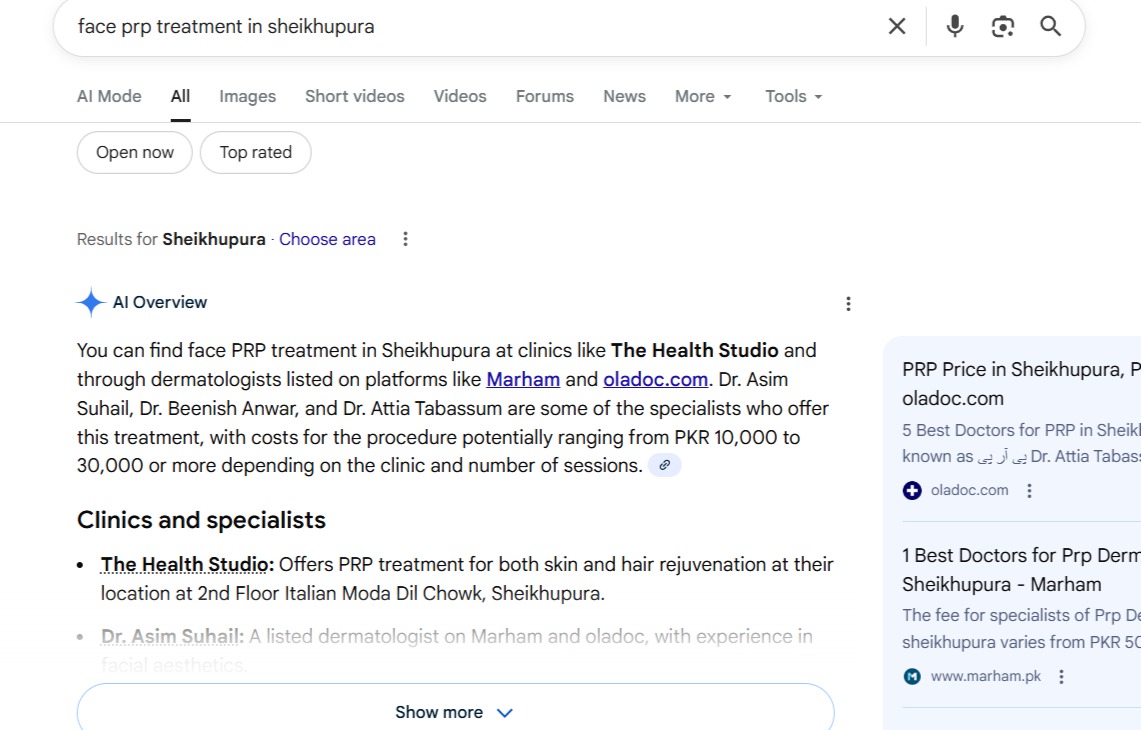The image size is (1141, 730).
Task: Open the oladoc.com link in the overview text
Action: 655,380
